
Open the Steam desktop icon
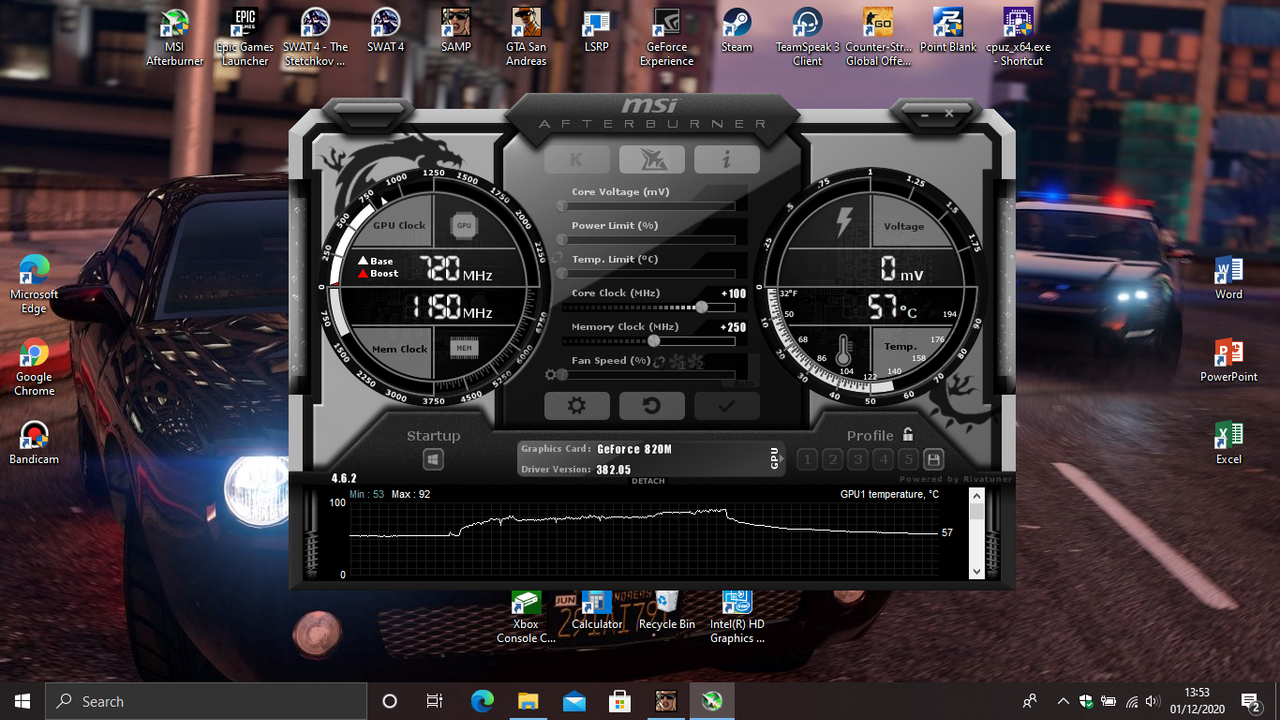tap(737, 31)
